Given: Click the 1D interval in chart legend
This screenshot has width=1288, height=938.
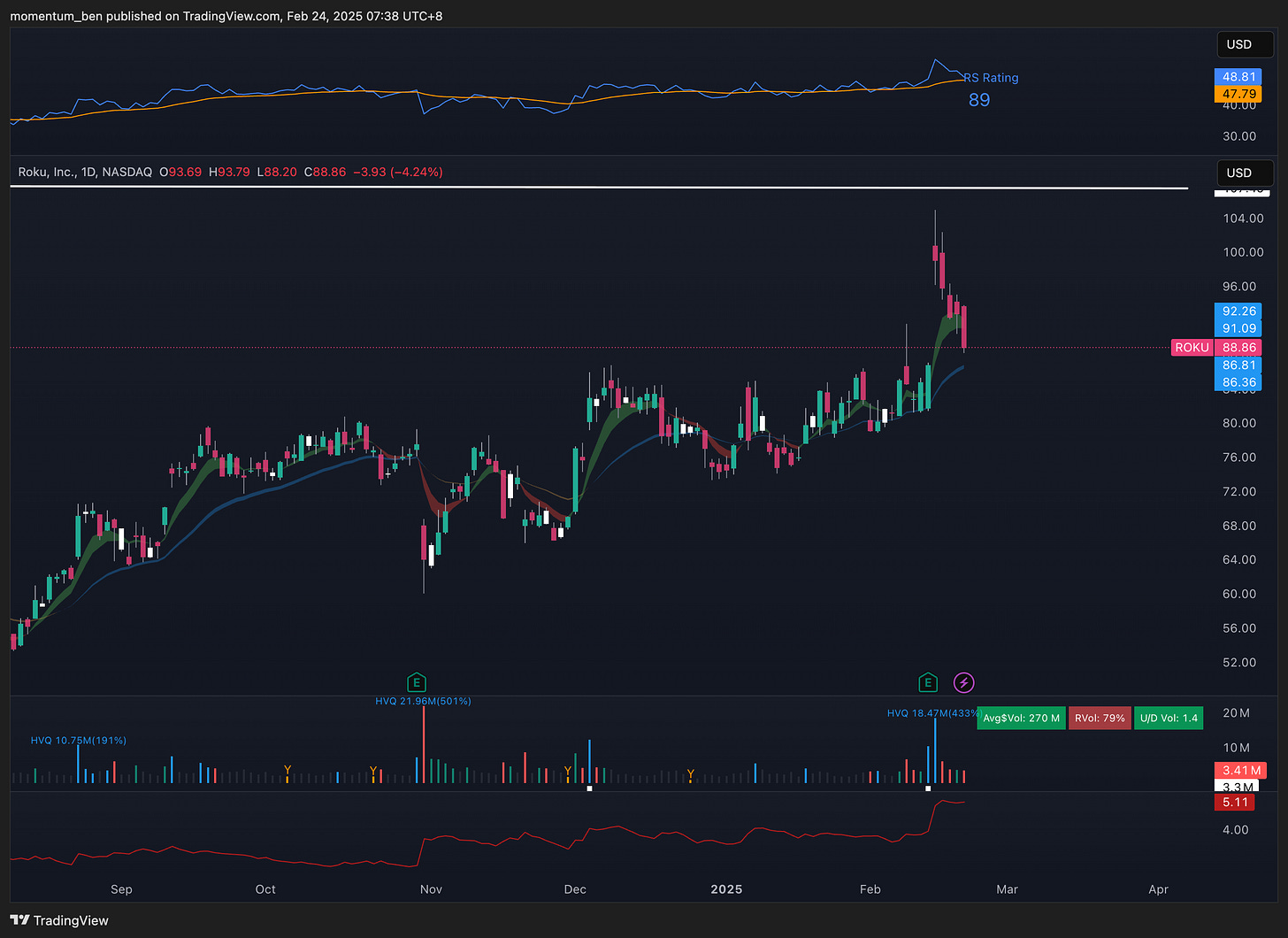Looking at the screenshot, I should (x=88, y=172).
